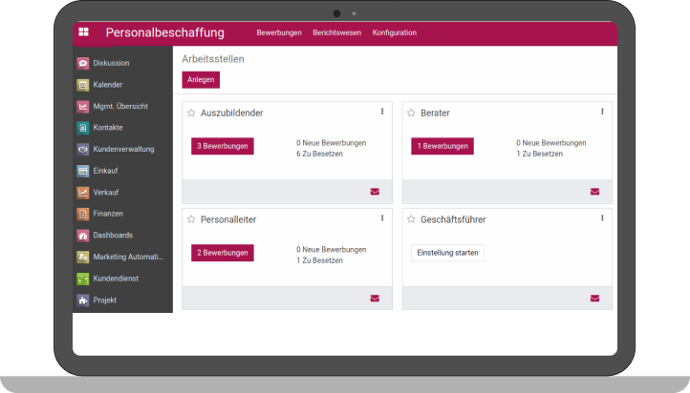Expand the three-dot menu on Auszubildender card
Screen dimensions: 690x393
coord(382,112)
